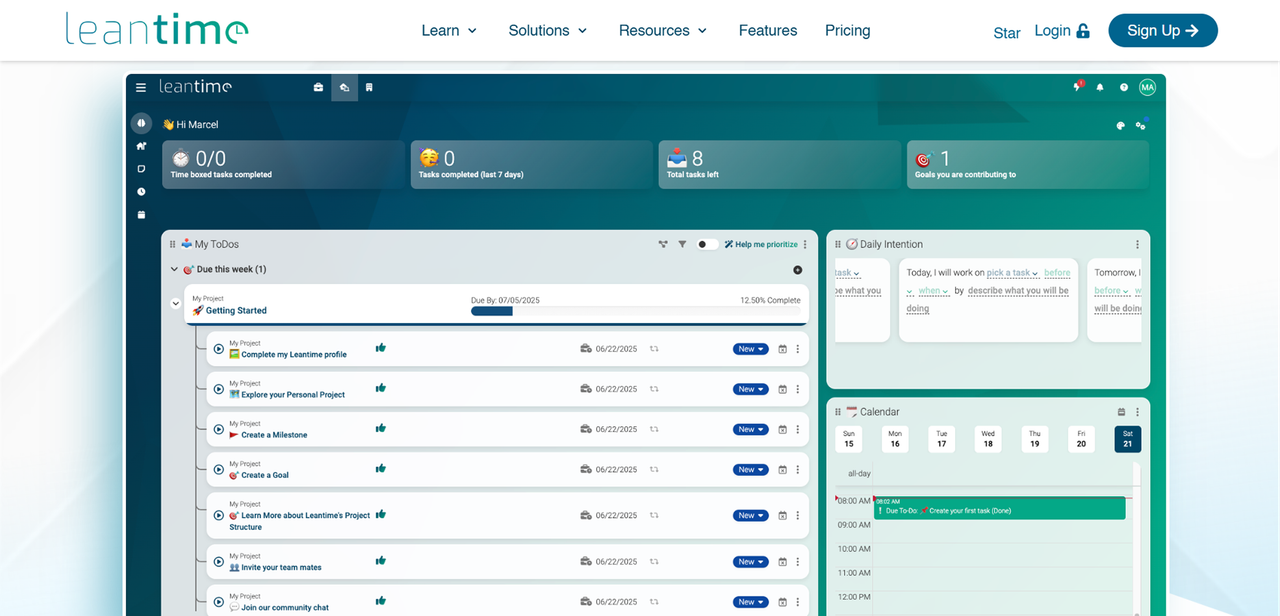The height and width of the screenshot is (616, 1280).
Task: Click thumbs-up on Create a Goal task
Action: (380, 468)
